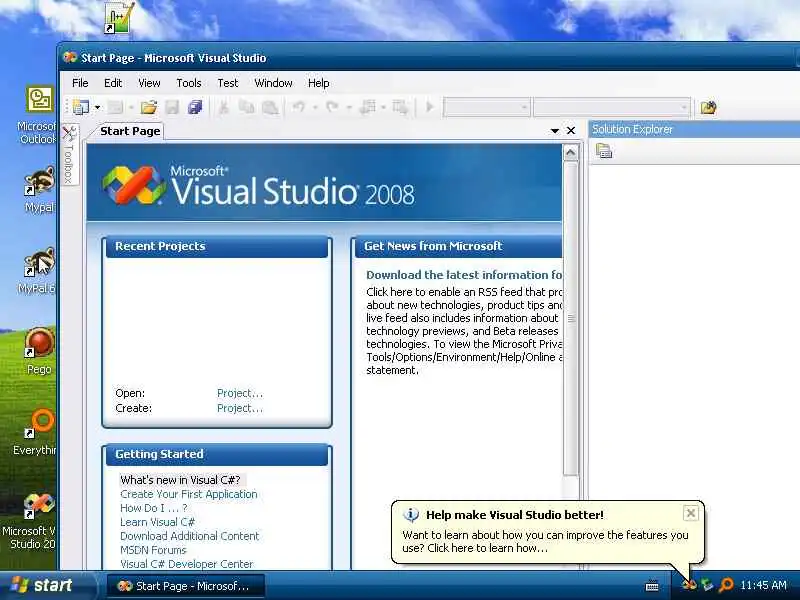Open the active documents dropdown arrow
800x600 pixels.
click(x=555, y=131)
